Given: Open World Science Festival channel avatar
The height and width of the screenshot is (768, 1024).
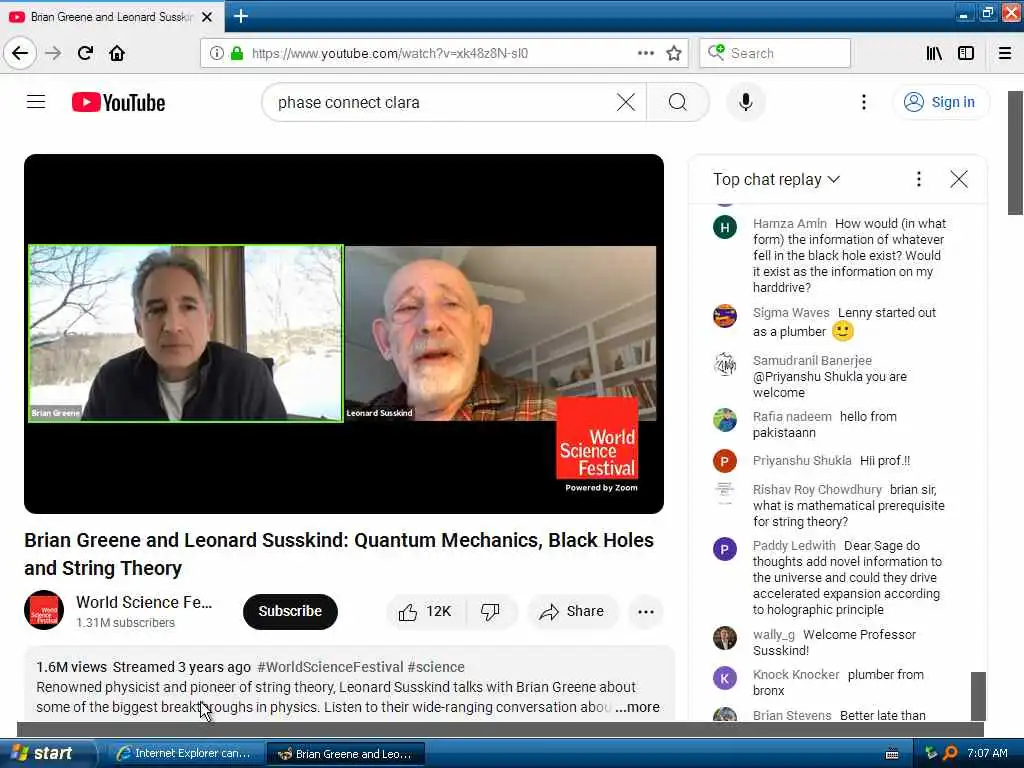Looking at the screenshot, I should tap(44, 611).
